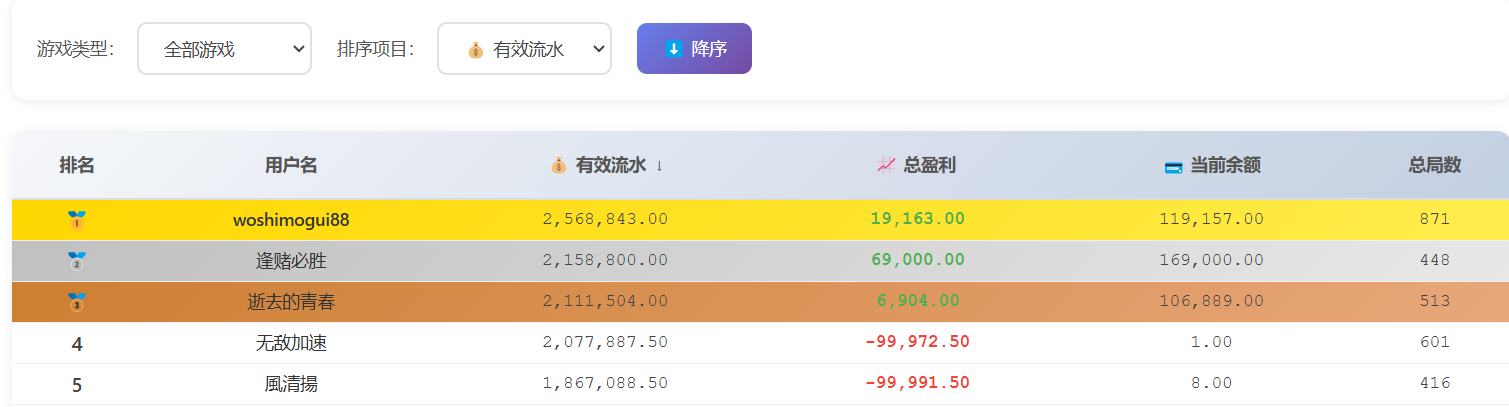
Task: Click the sort arrow after 有效流水 header
Action: (x=660, y=166)
